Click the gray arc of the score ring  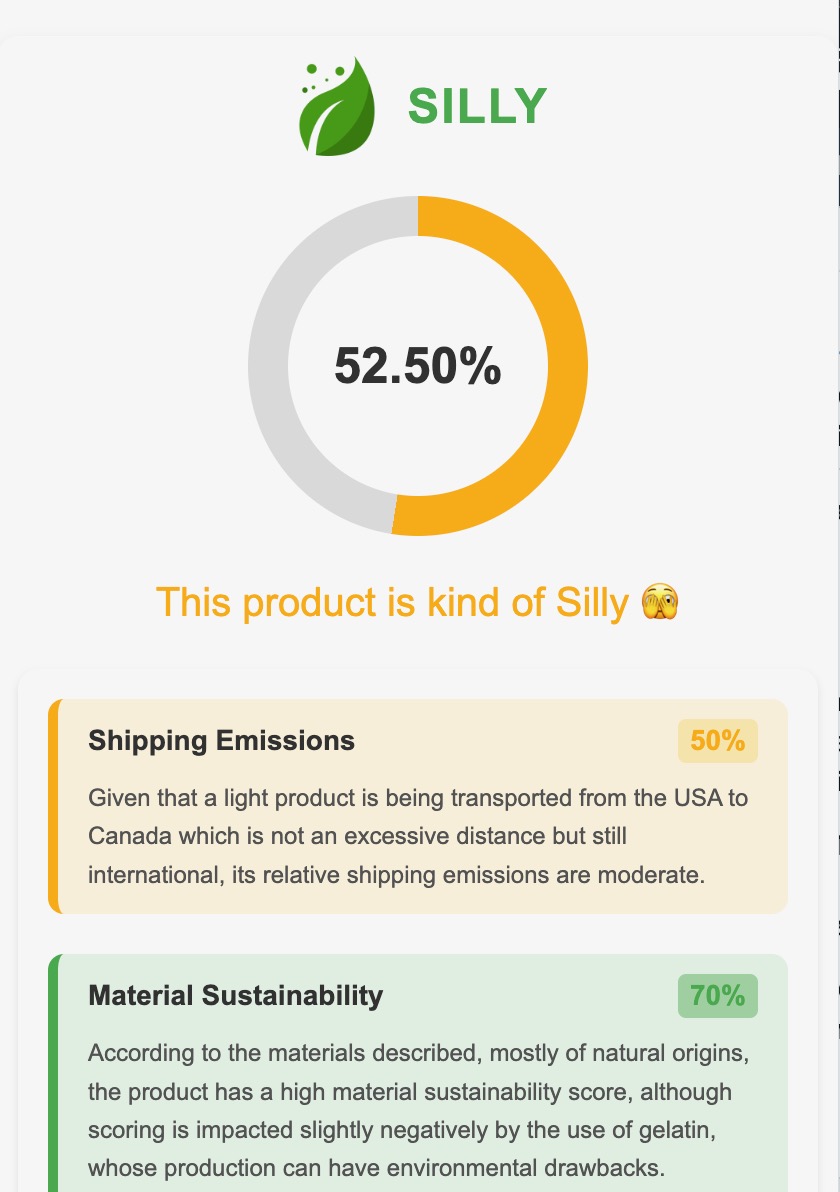tap(270, 365)
